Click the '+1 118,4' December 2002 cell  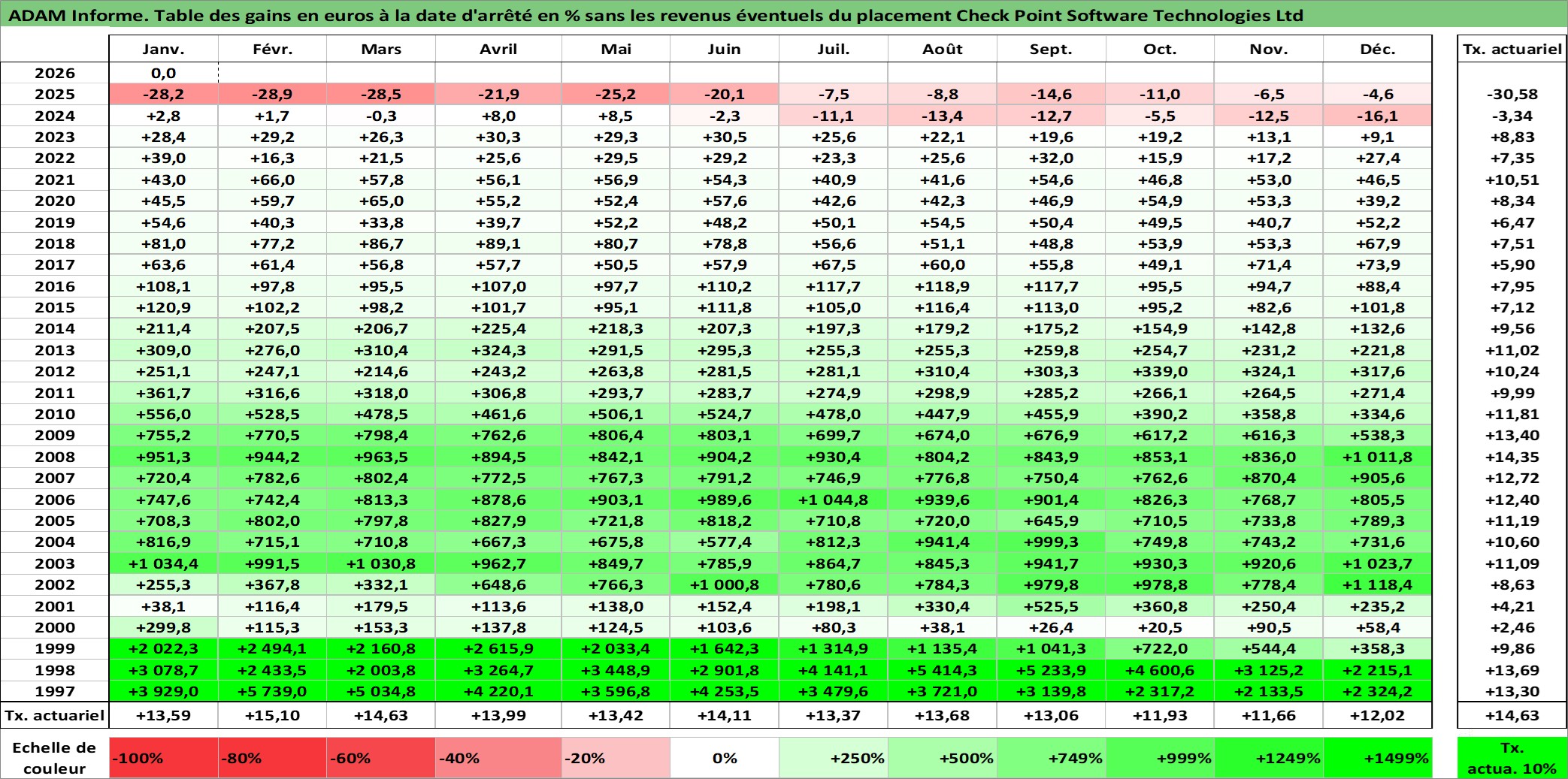point(1378,584)
